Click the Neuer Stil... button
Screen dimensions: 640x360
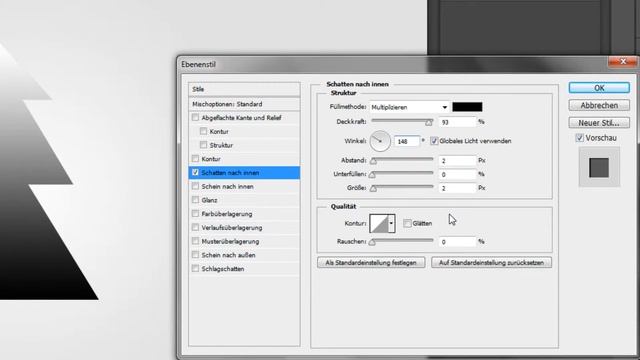click(599, 122)
